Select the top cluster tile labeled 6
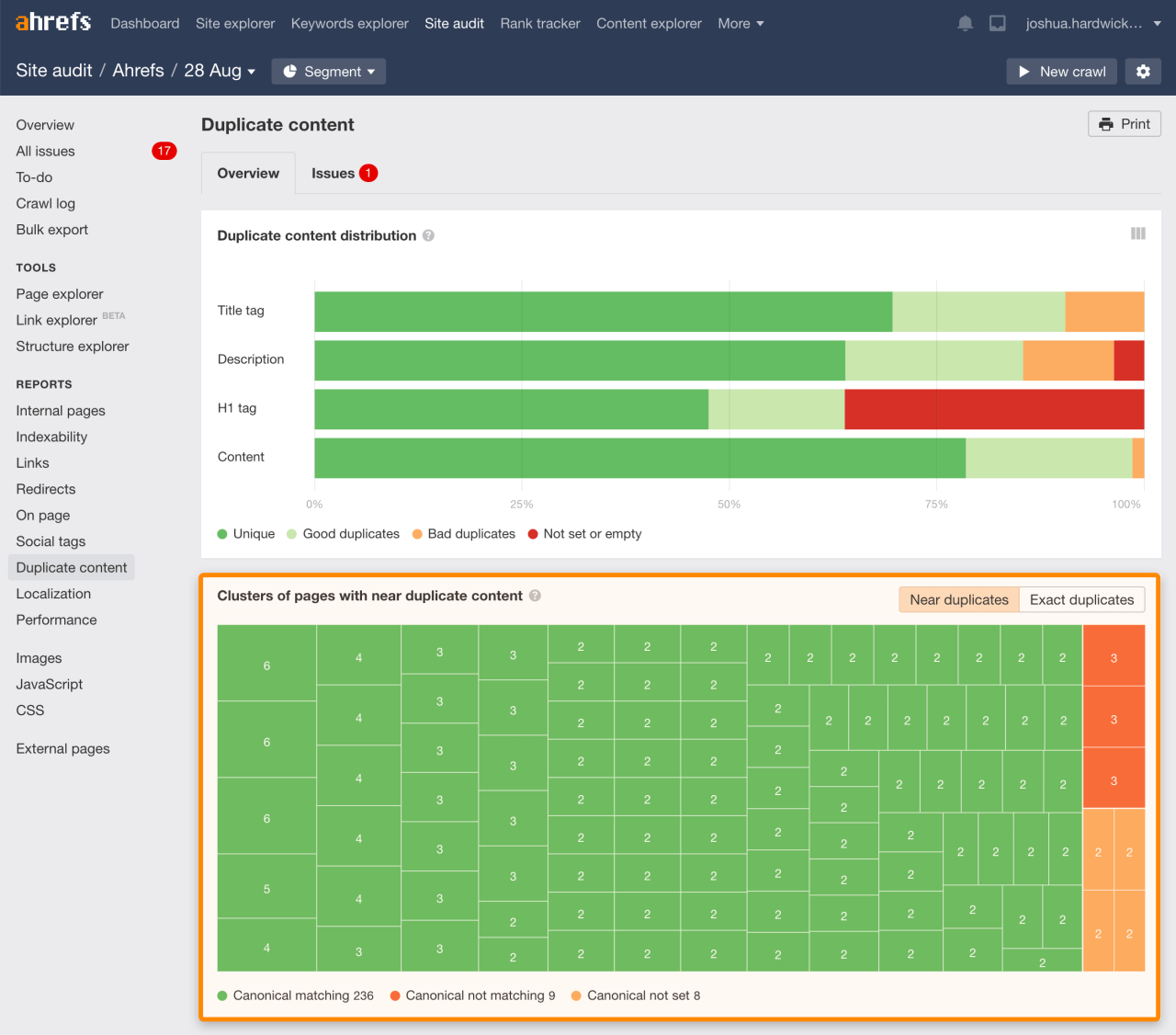The image size is (1176, 1035). (x=266, y=664)
